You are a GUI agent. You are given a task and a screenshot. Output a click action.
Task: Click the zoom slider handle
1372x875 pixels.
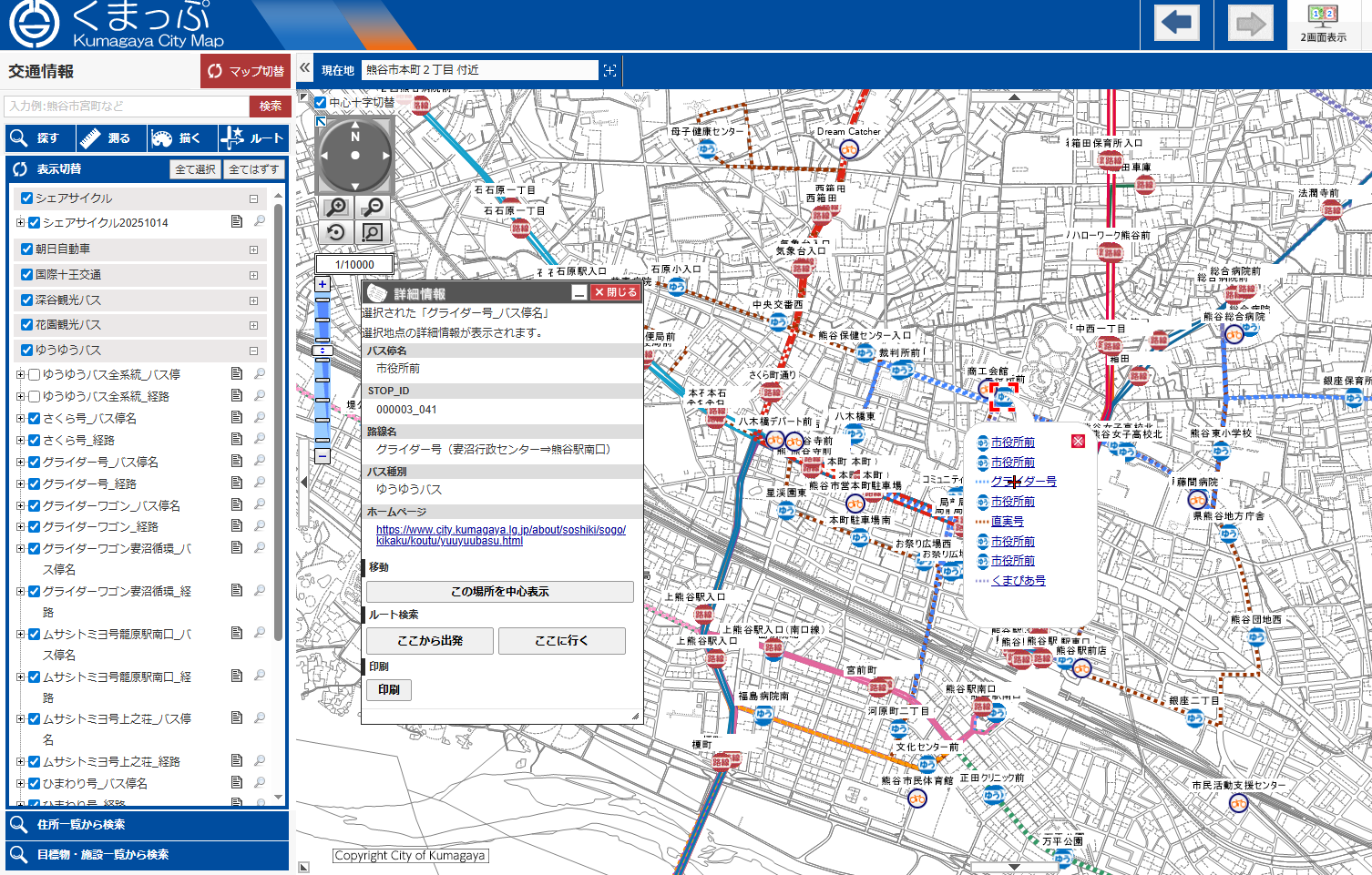[323, 351]
